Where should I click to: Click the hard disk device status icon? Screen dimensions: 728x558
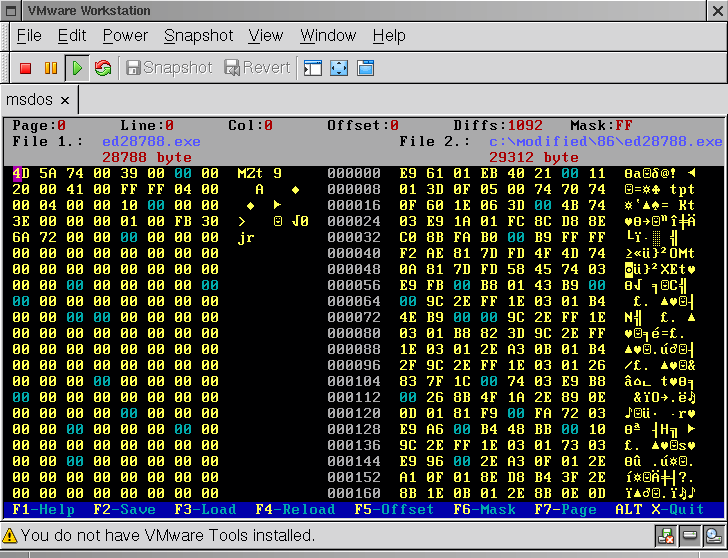pyautogui.click(x=690, y=536)
